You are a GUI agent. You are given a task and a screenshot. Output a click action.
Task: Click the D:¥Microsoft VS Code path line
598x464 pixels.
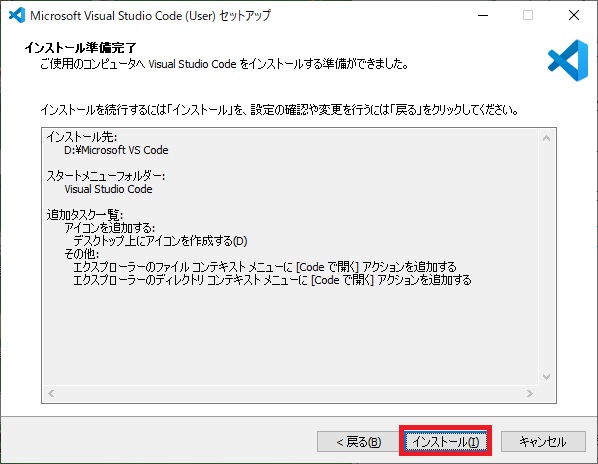pos(116,150)
